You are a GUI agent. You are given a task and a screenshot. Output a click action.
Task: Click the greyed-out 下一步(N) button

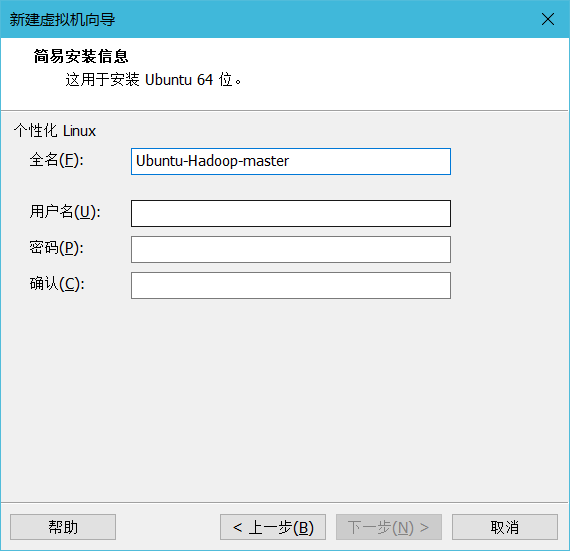[389, 527]
